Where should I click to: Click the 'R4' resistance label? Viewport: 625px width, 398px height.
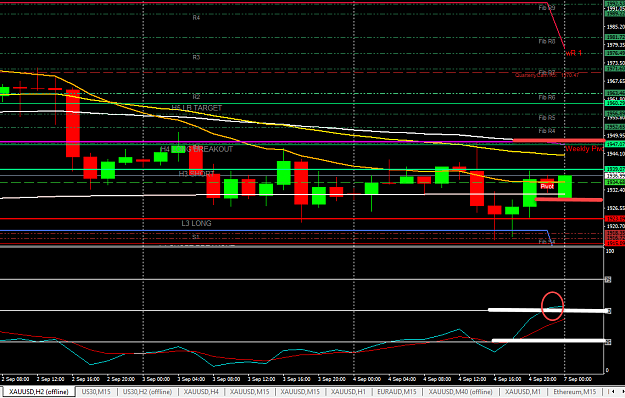tap(196, 18)
